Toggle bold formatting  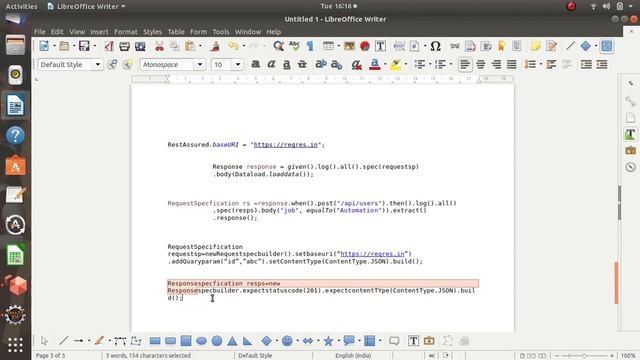pos(256,64)
